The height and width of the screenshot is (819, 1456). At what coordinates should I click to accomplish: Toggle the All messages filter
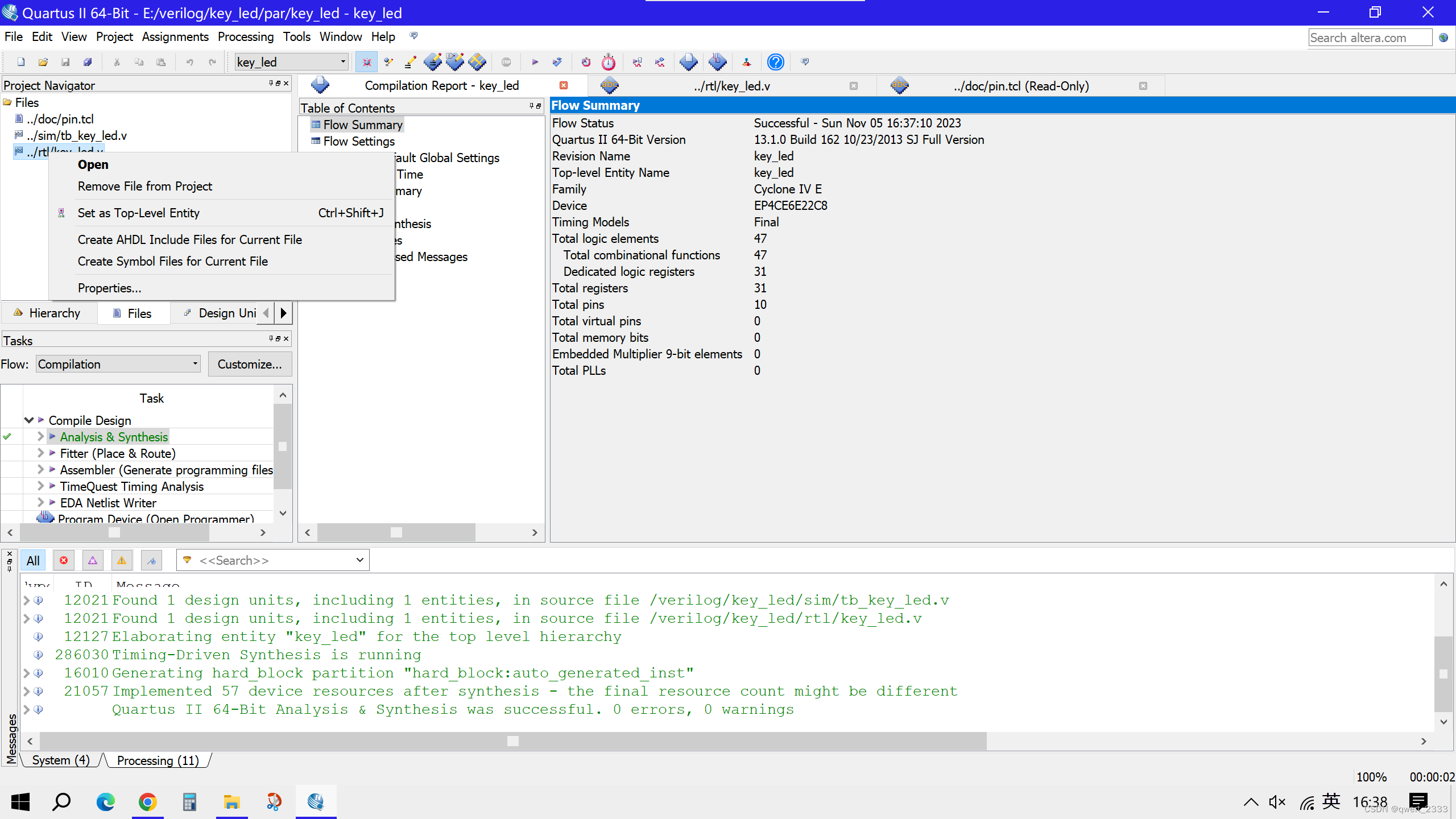tap(33, 560)
